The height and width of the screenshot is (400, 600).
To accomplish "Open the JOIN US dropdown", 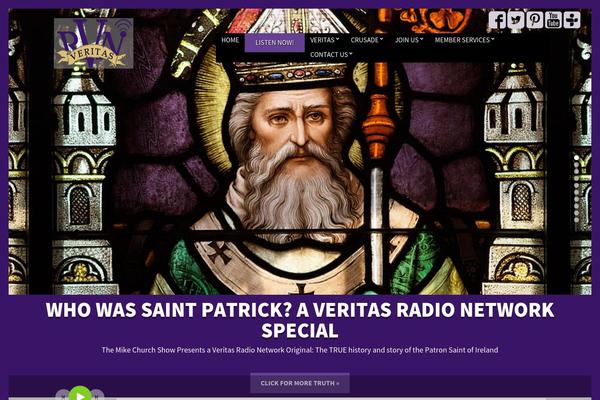I will 409,40.
